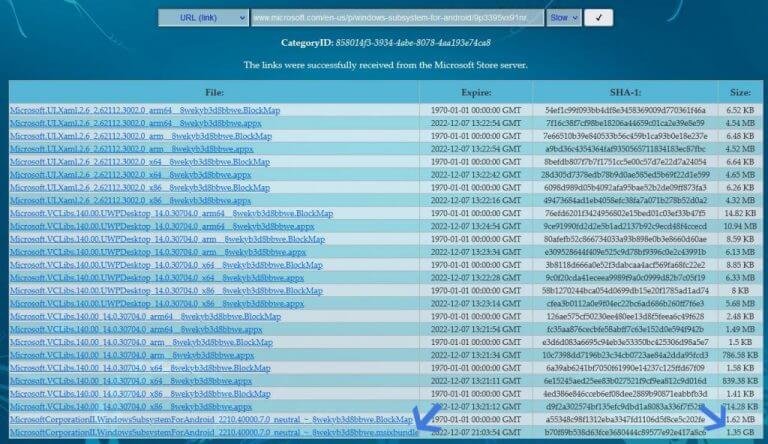This screenshot has height=444, width=768.
Task: Download WindowsSubsystemForAndroid msixbundle file
Action: pos(214,432)
